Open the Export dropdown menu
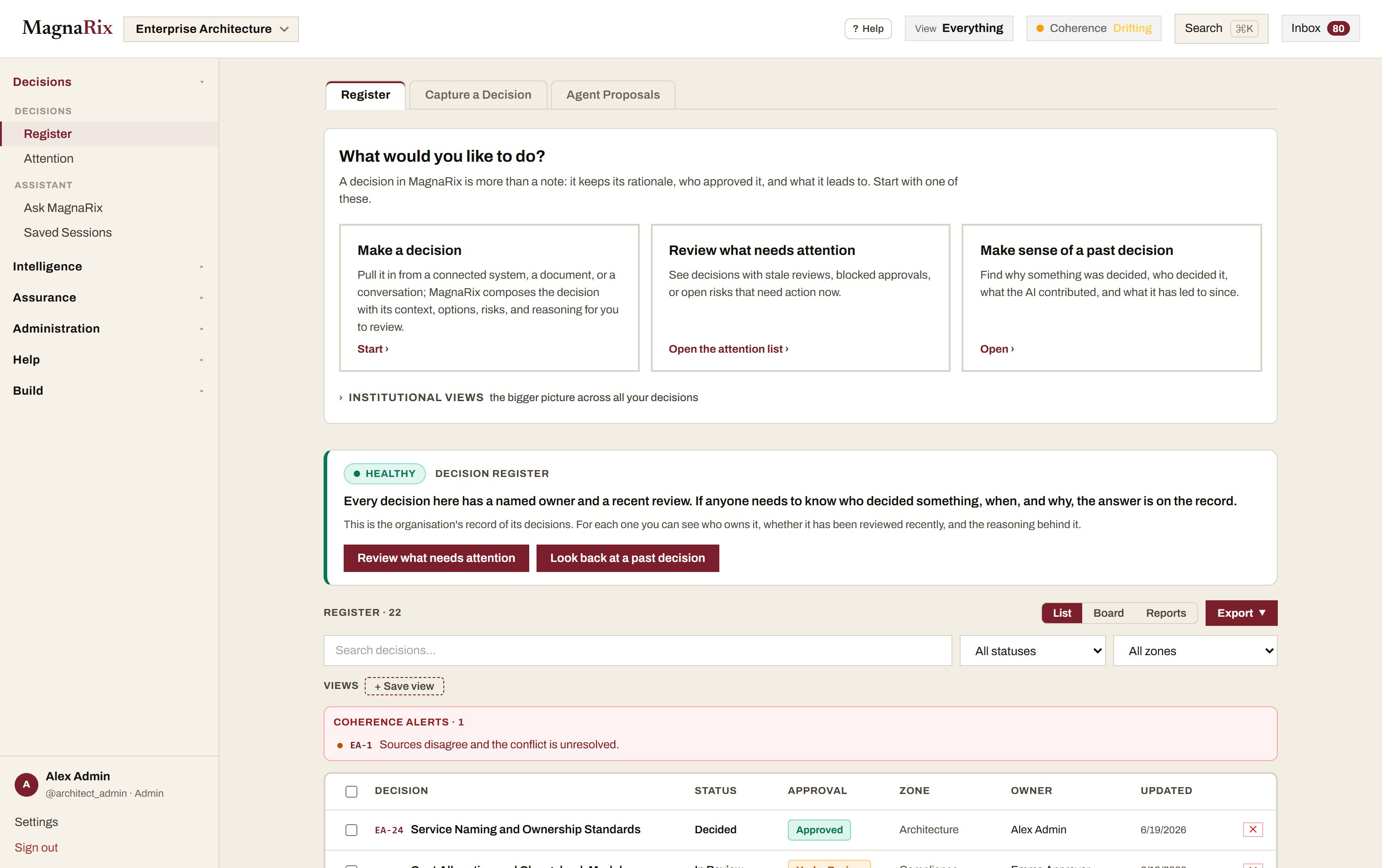This screenshot has width=1382, height=868. pyautogui.click(x=1241, y=613)
